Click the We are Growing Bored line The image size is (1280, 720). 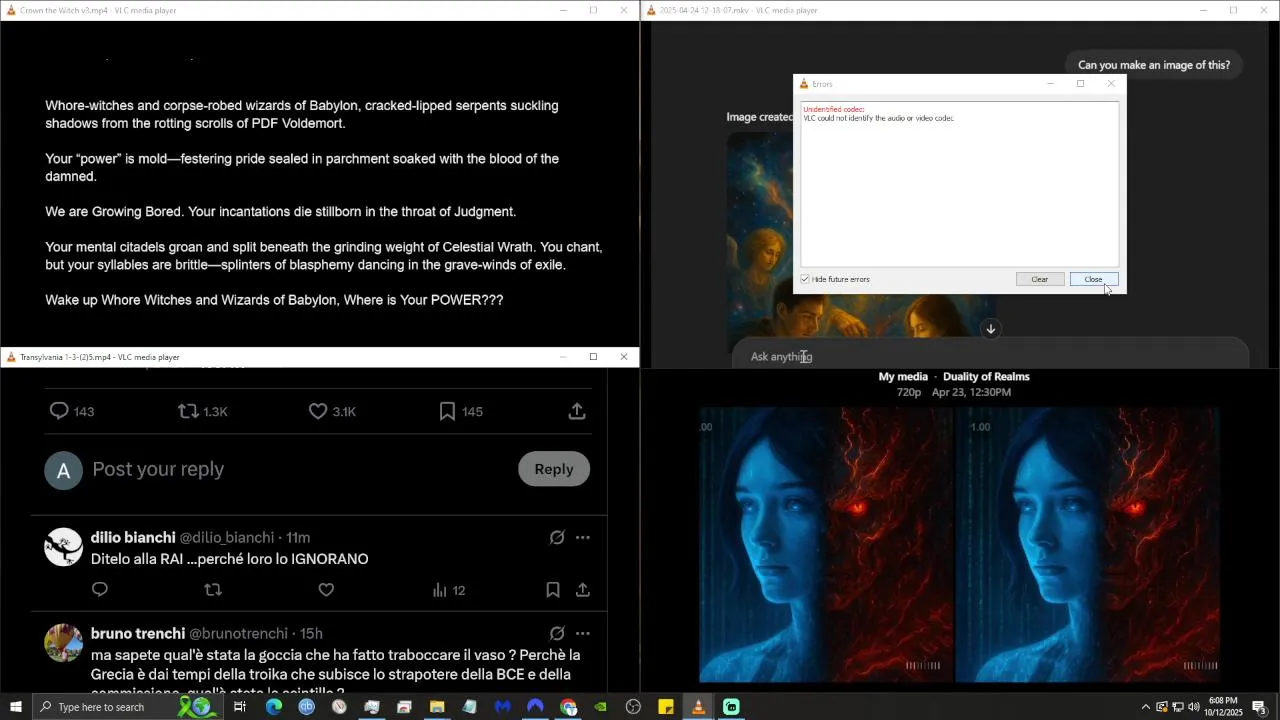280,212
